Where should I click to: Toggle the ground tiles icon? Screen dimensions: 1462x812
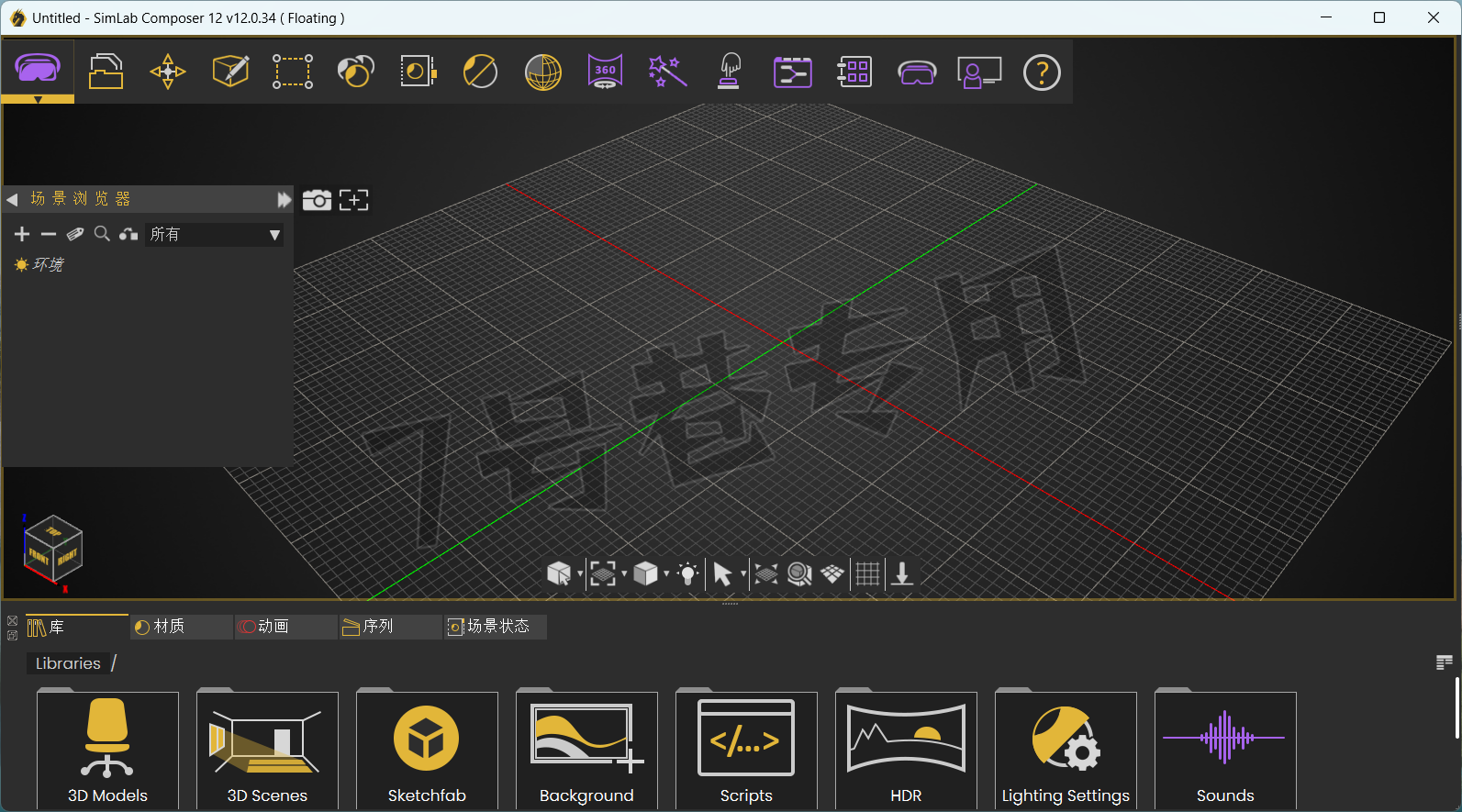tap(832, 573)
